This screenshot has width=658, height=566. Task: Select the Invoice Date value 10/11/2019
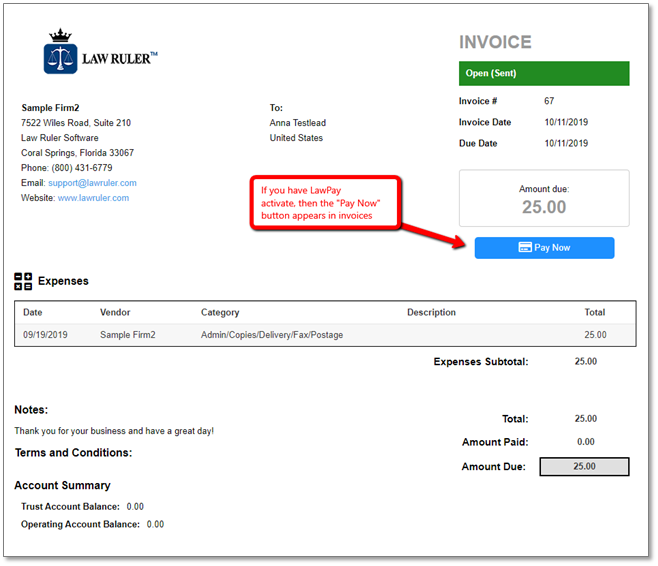pos(566,122)
